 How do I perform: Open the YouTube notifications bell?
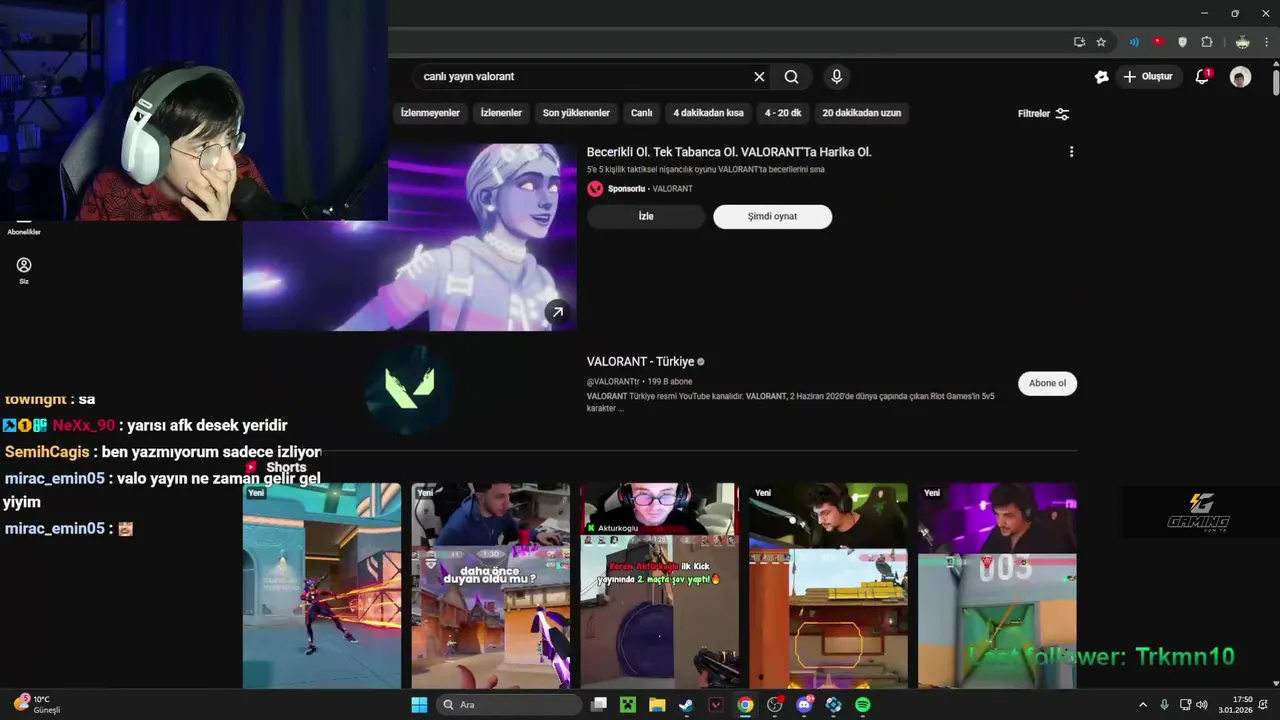[x=1203, y=77]
